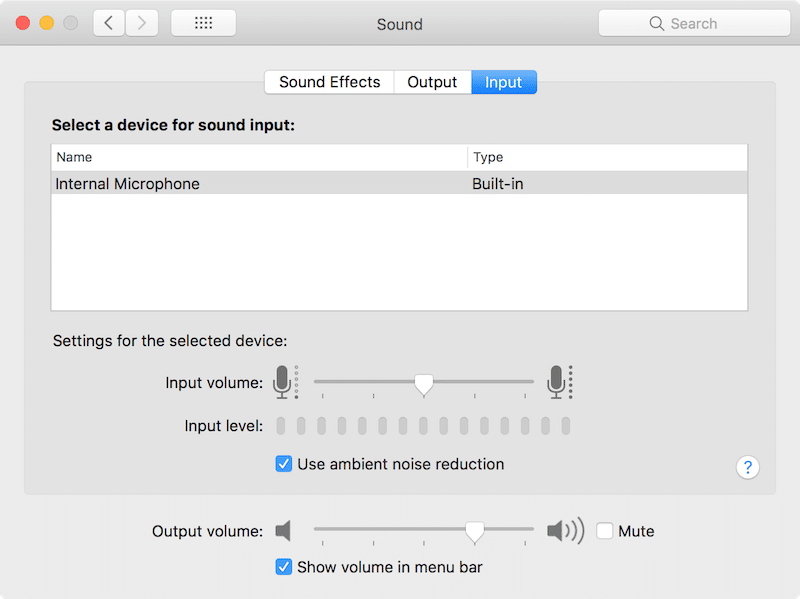Image resolution: width=800 pixels, height=599 pixels.
Task: Disable ambient noise reduction checkbox
Action: (284, 464)
